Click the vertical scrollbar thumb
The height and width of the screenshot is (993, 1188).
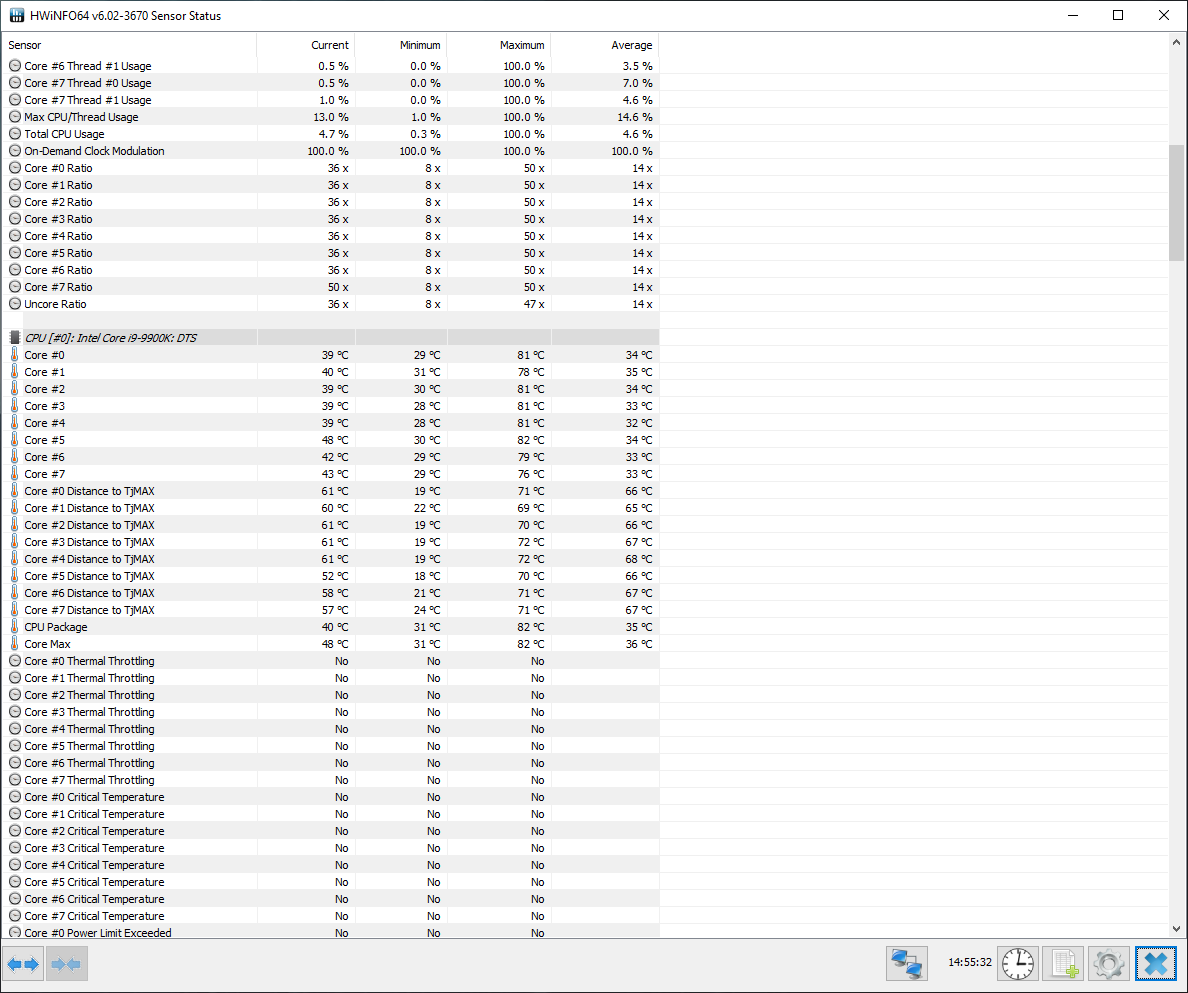tap(1176, 203)
